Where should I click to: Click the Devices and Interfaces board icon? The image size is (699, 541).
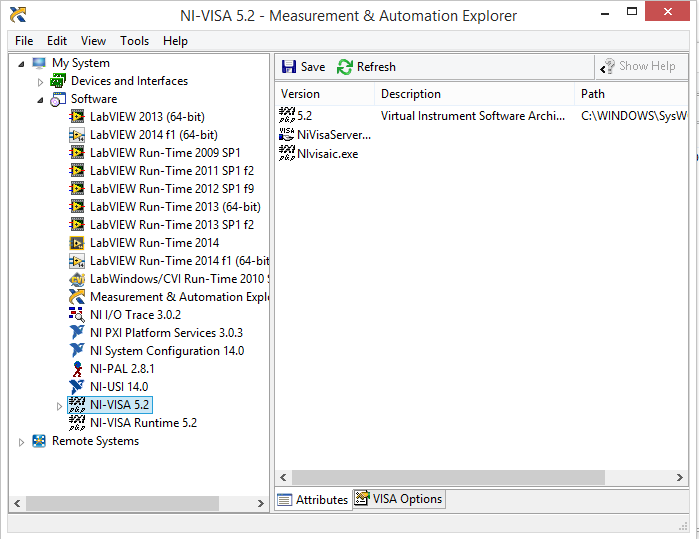pos(58,81)
